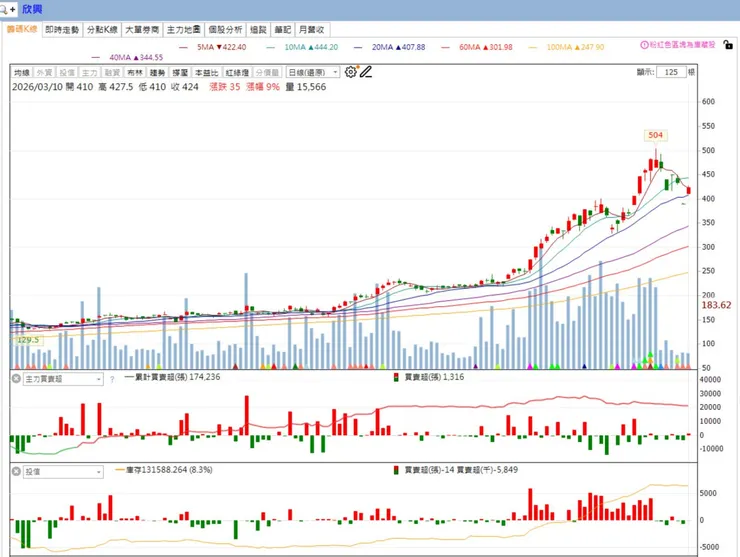This screenshot has height=557, width=740.
Task: Toggle the 均線 moving average overlay
Action: point(22,72)
